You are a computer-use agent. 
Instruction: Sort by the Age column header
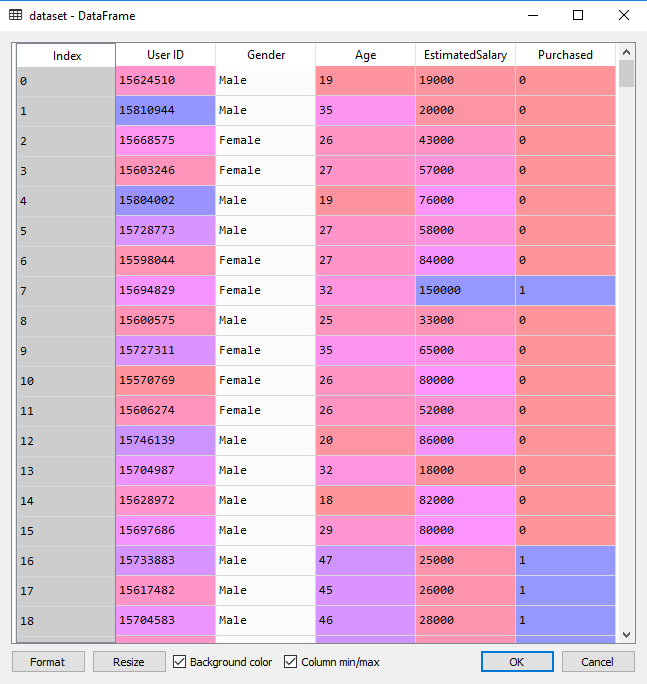point(365,55)
